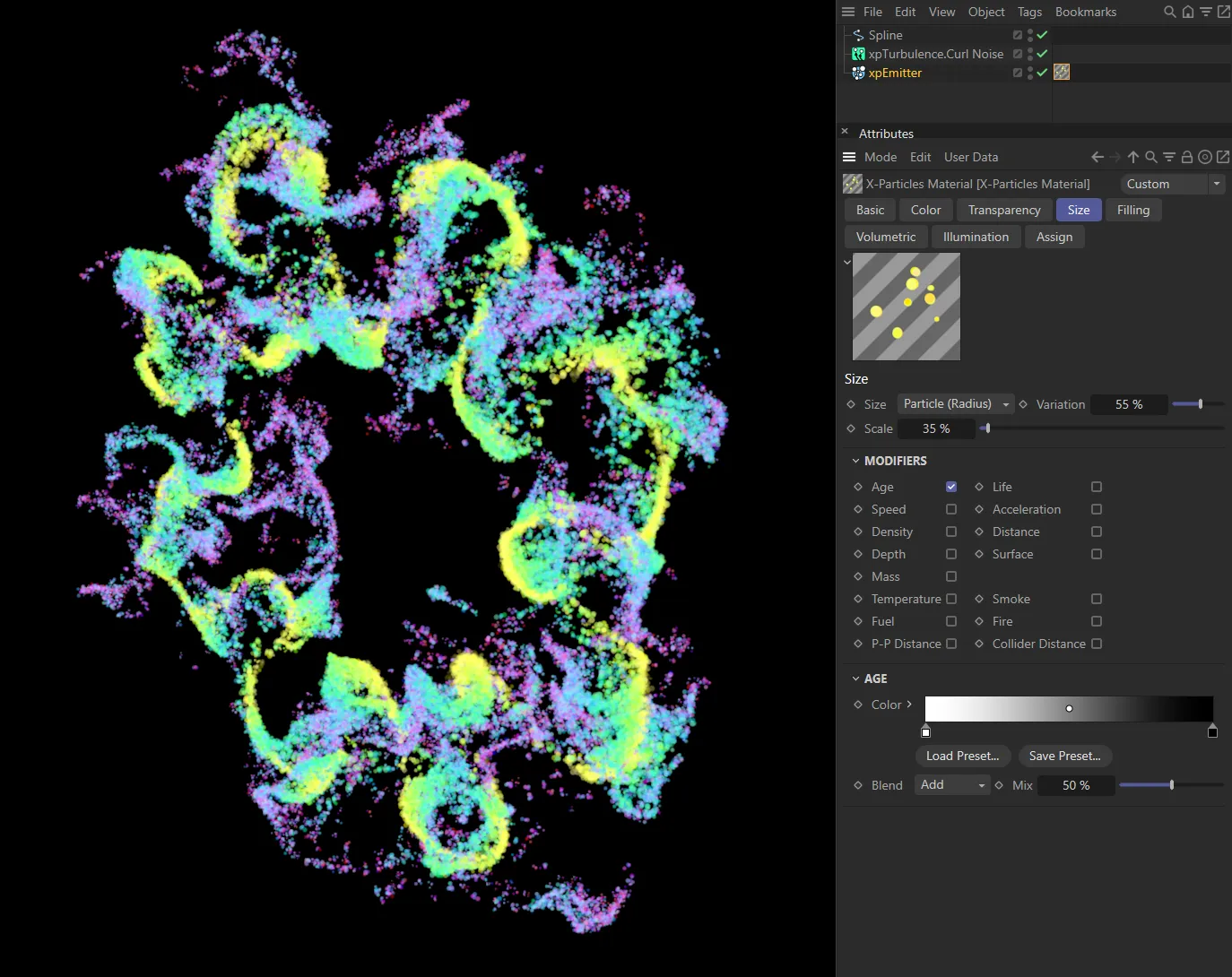Click the up arrow in Attributes toolbar
This screenshot has width=1232, height=977.
(1133, 157)
